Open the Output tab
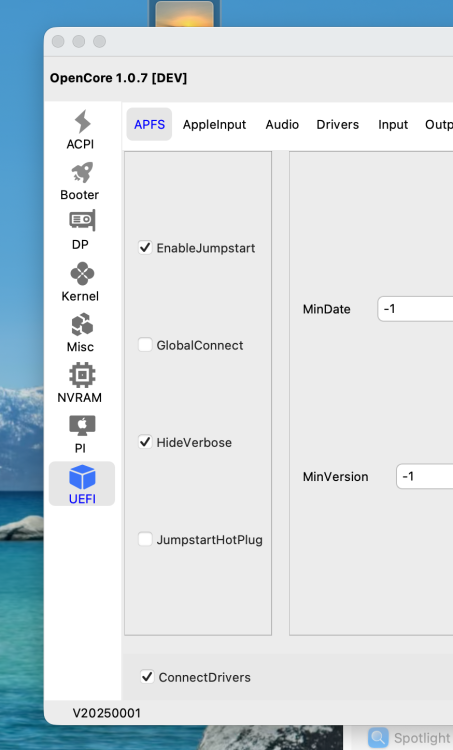The image size is (453, 750). click(439, 124)
